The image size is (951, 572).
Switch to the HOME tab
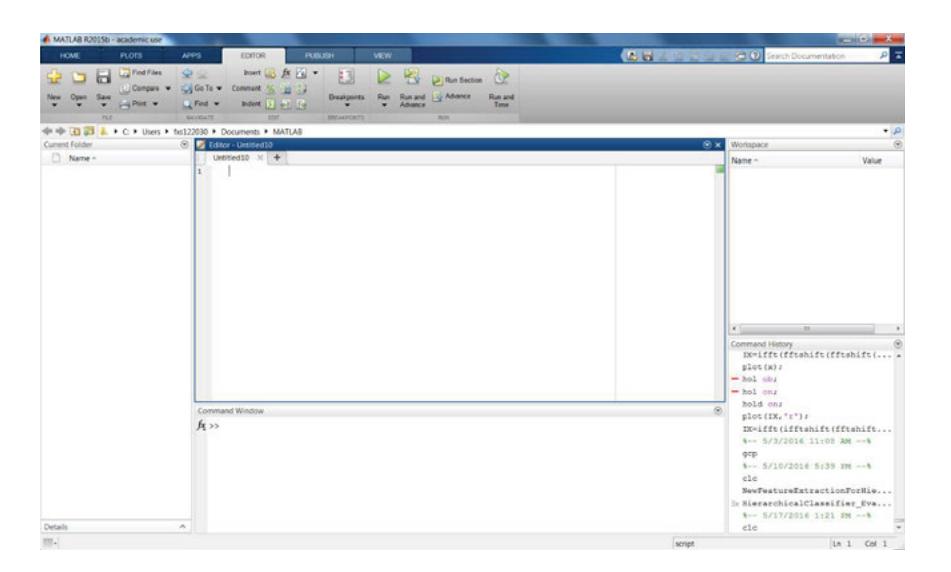pyautogui.click(x=70, y=56)
